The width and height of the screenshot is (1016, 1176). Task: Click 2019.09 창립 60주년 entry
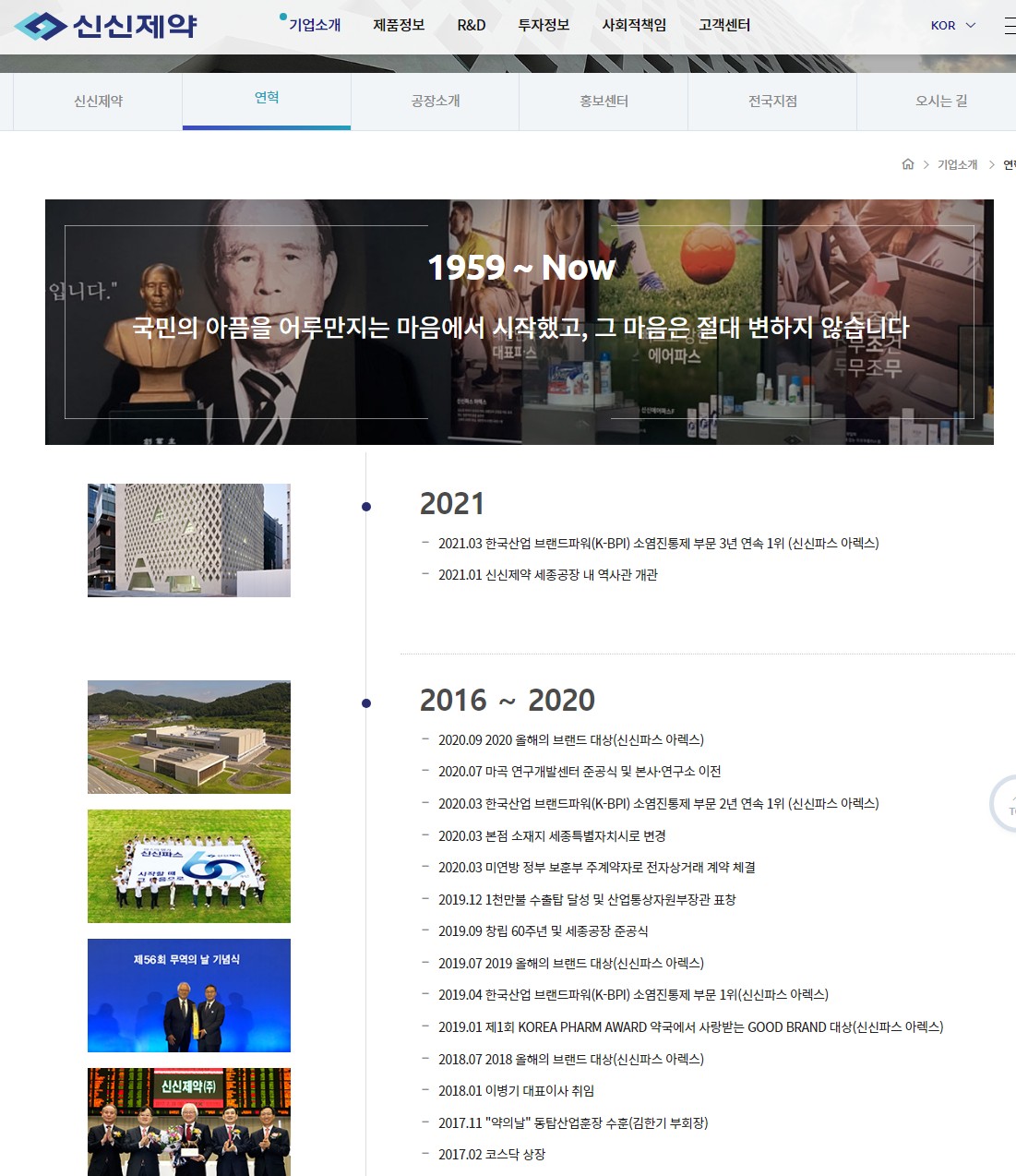click(544, 931)
